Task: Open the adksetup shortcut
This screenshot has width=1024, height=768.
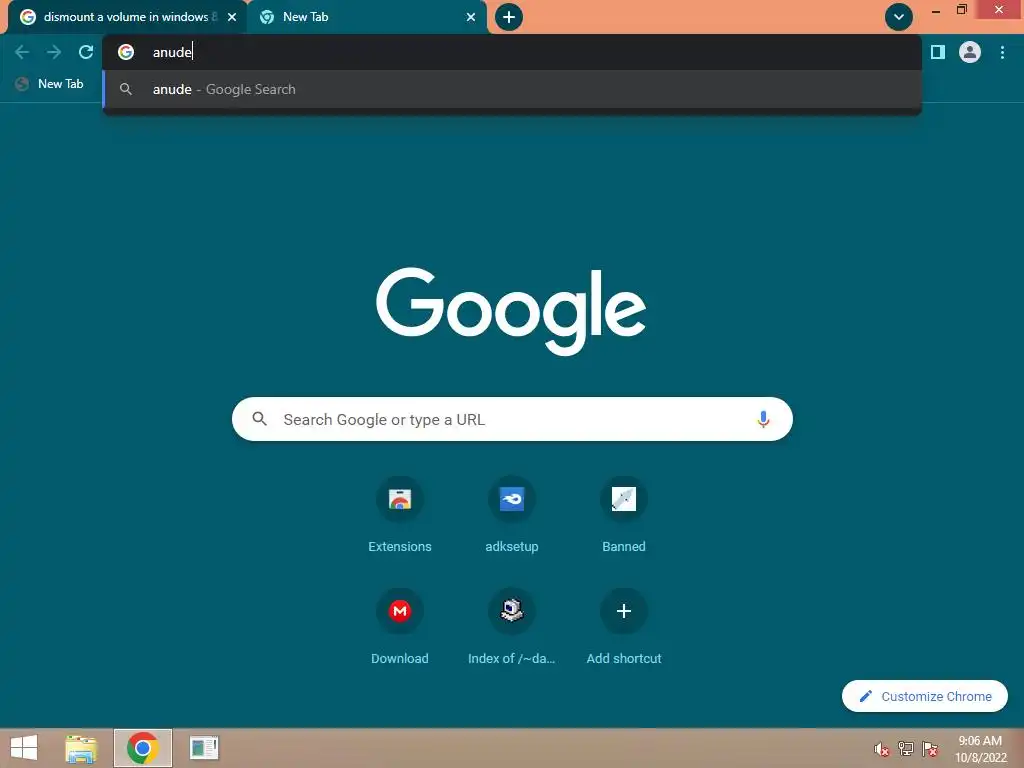Action: tap(512, 516)
